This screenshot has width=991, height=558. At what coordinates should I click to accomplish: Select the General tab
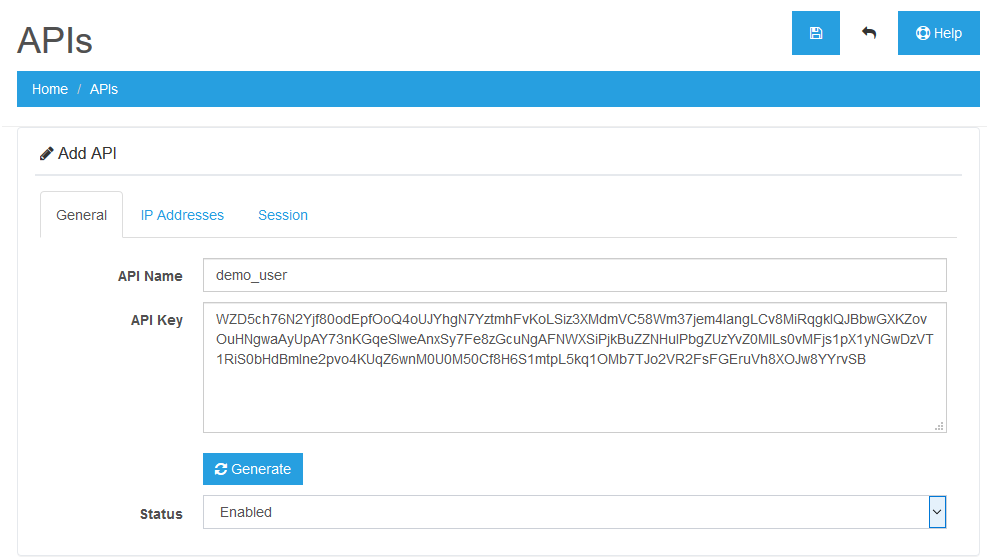click(81, 215)
